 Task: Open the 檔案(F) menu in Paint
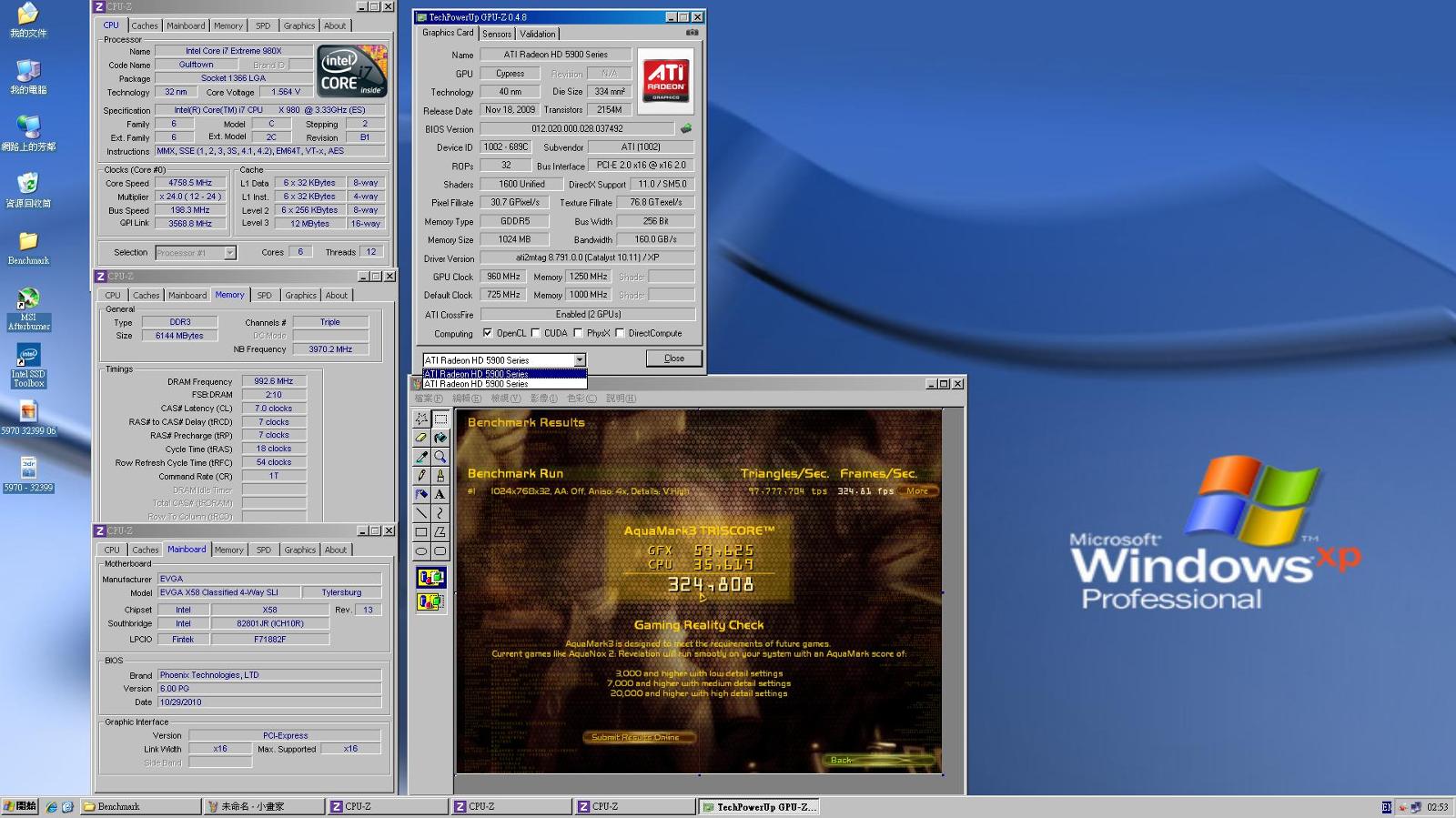429,399
